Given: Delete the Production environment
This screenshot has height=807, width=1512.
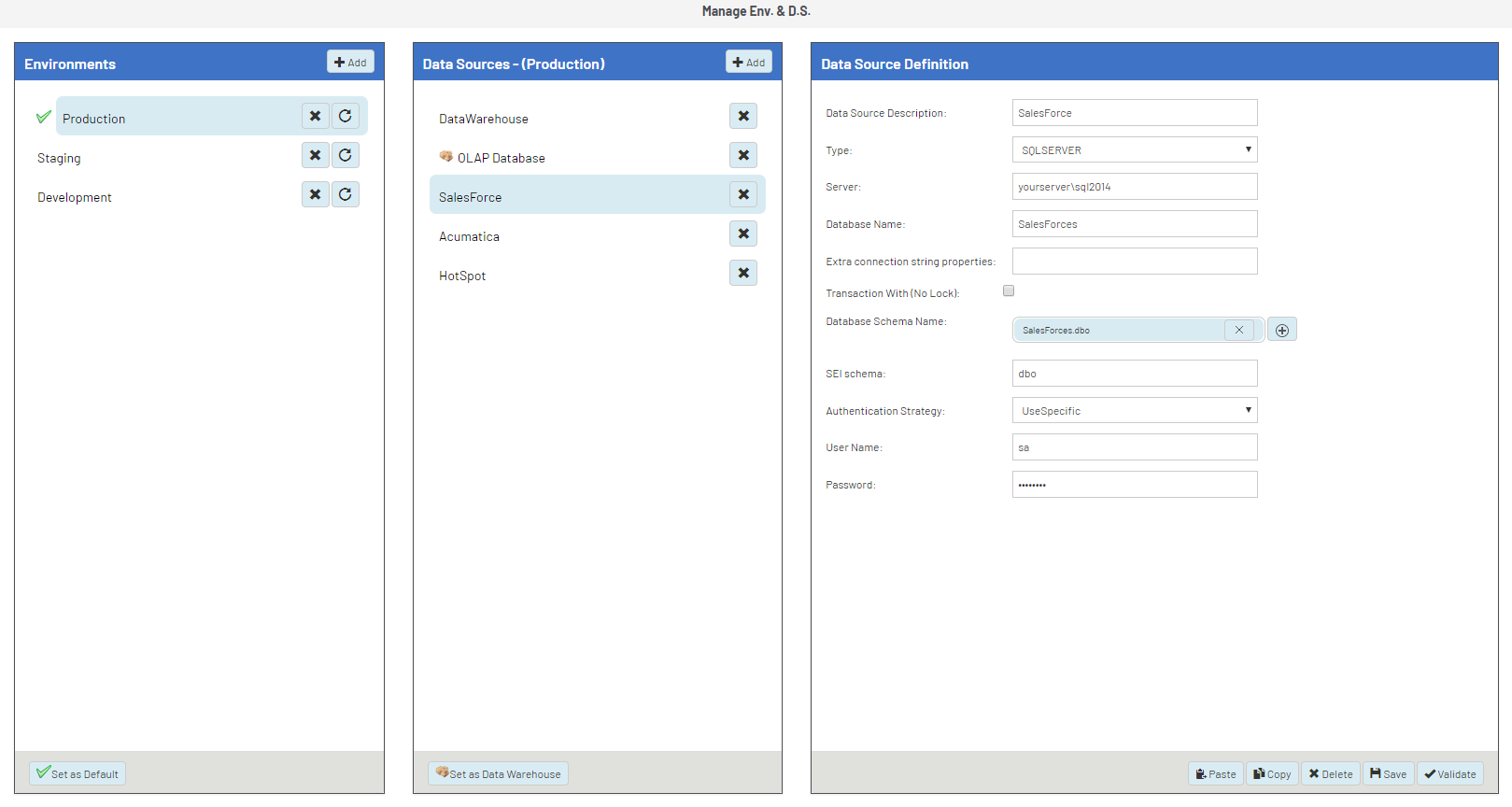Looking at the screenshot, I should click(315, 116).
